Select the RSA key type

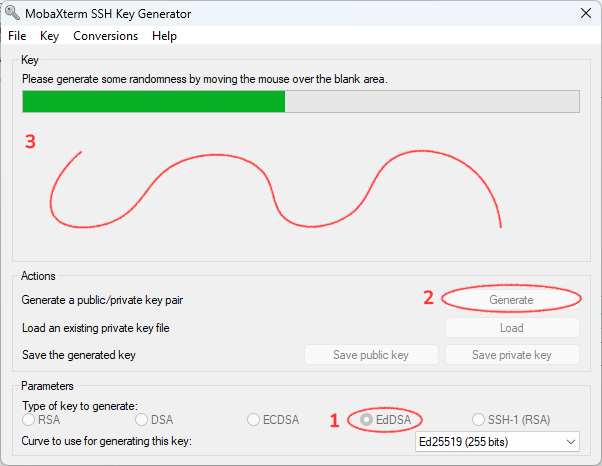[28, 420]
